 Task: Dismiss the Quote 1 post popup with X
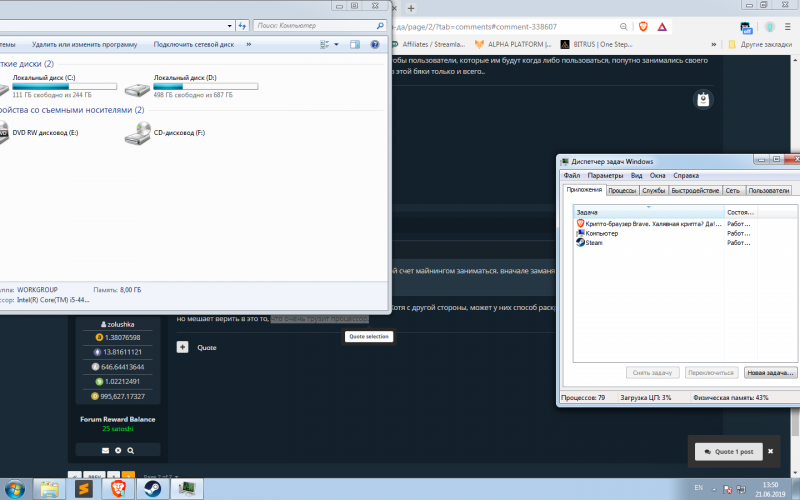click(770, 452)
